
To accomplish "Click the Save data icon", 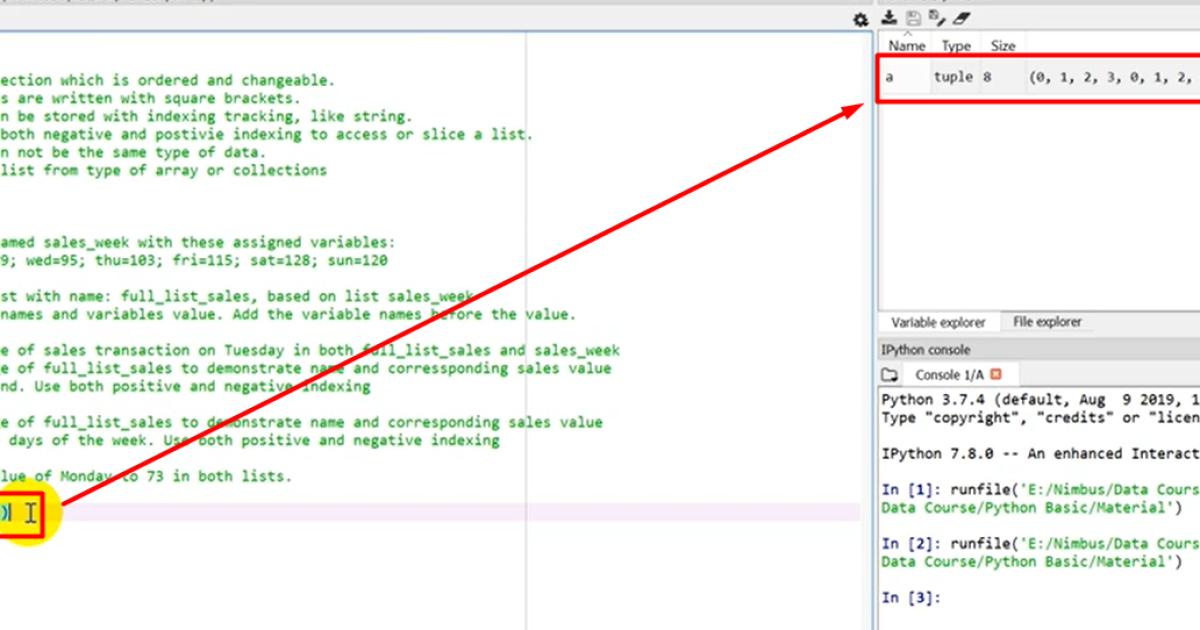I will tap(911, 18).
